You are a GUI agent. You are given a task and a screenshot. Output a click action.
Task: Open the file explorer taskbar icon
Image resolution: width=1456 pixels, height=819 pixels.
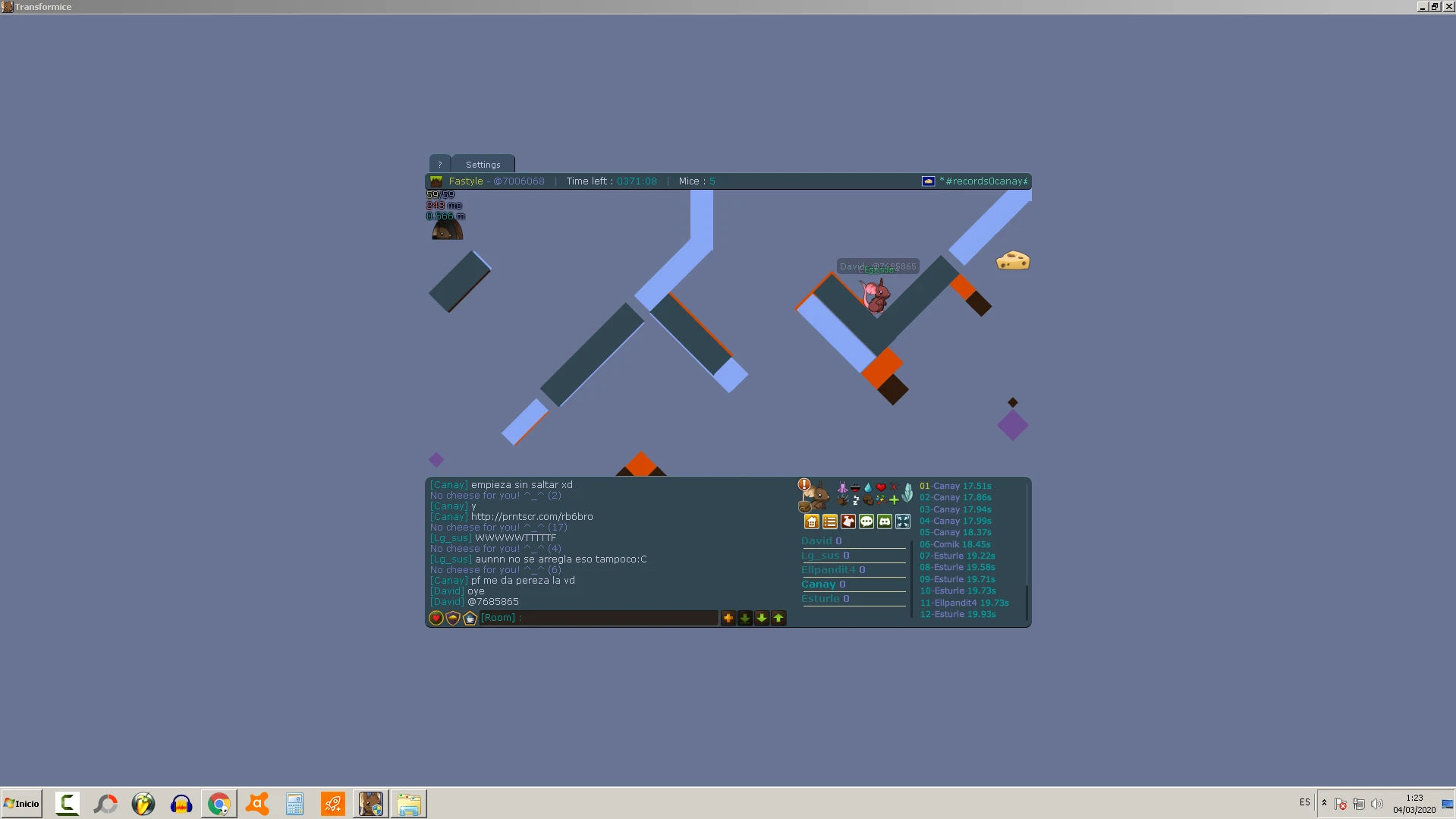(x=409, y=804)
